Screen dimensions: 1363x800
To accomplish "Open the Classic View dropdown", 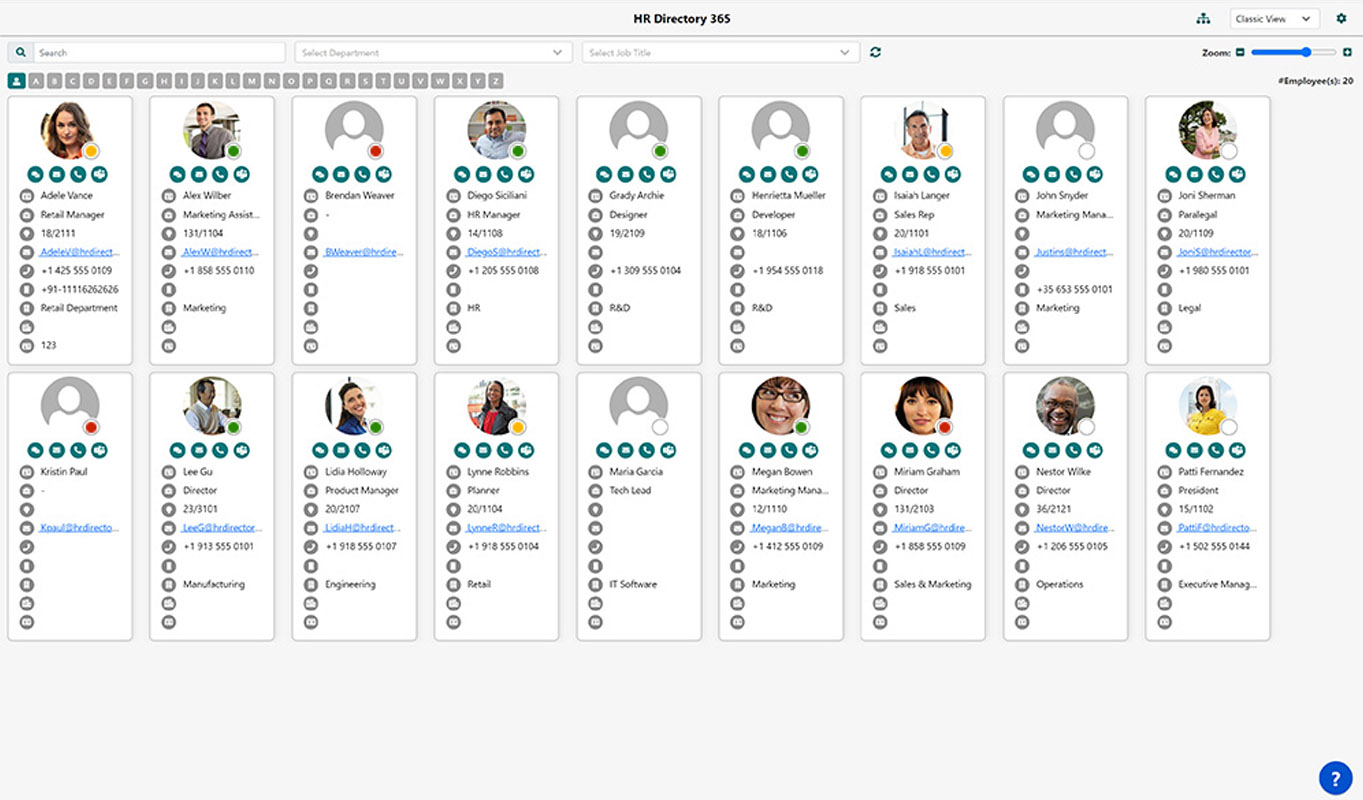I will click(x=1274, y=19).
